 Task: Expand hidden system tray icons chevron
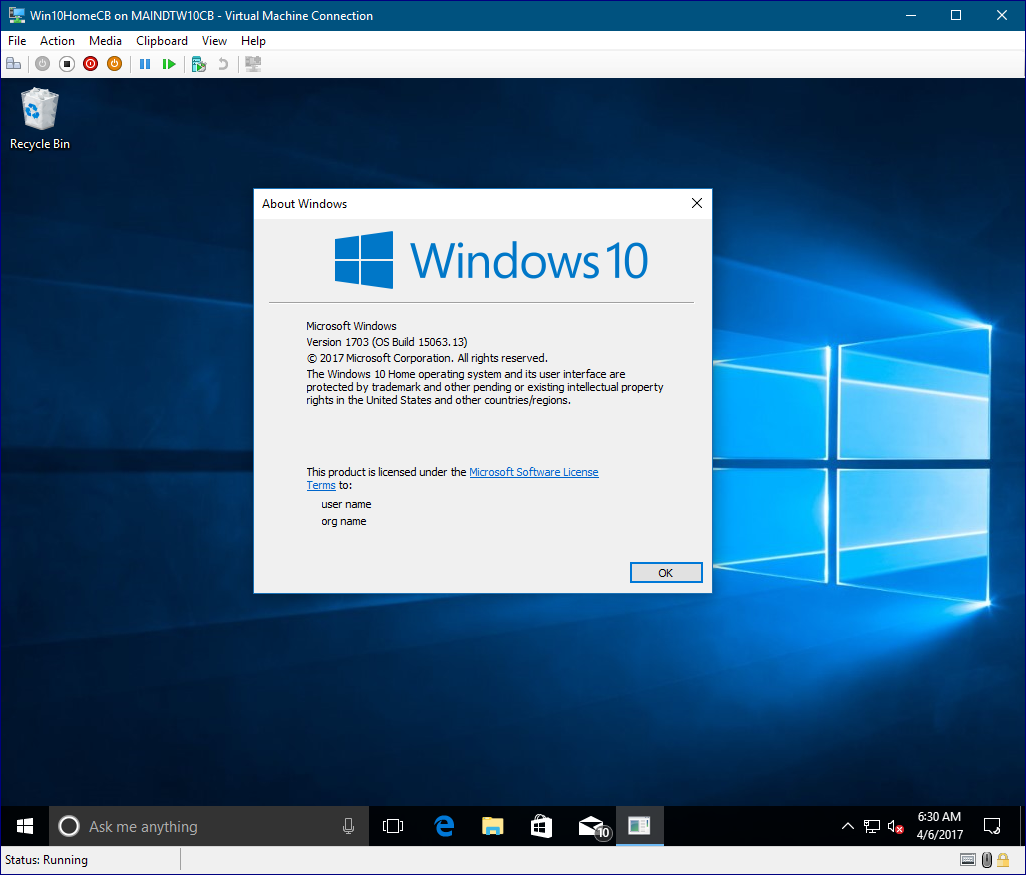coord(847,826)
